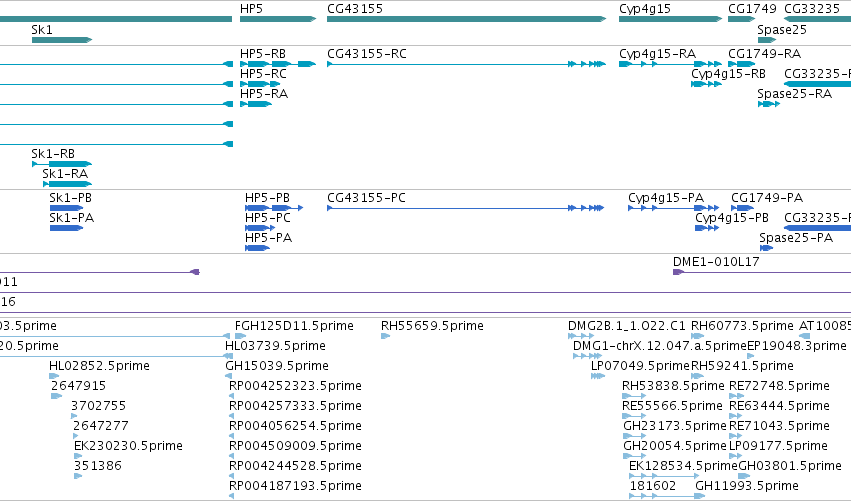851x501 pixels.
Task: Click the Spase25 gene label
Action: (x=782, y=30)
